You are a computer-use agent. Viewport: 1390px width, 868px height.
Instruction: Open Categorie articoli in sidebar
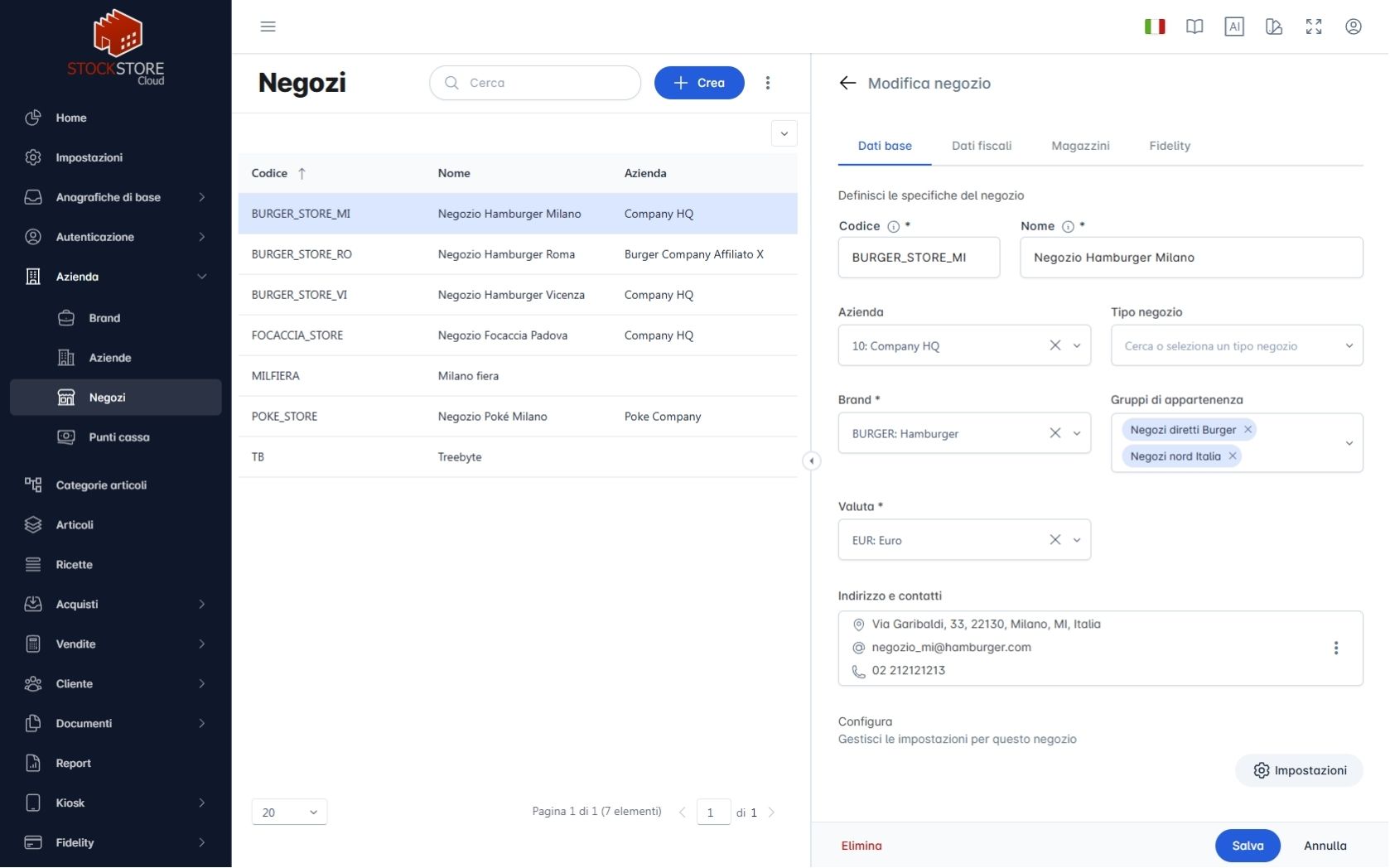pyautogui.click(x=116, y=485)
